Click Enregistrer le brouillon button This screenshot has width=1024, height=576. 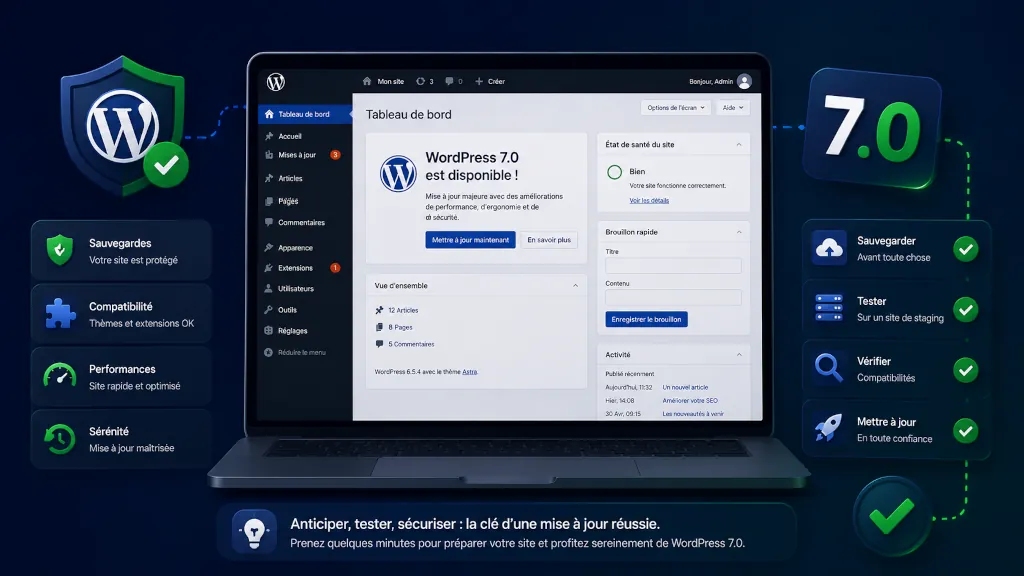click(646, 319)
